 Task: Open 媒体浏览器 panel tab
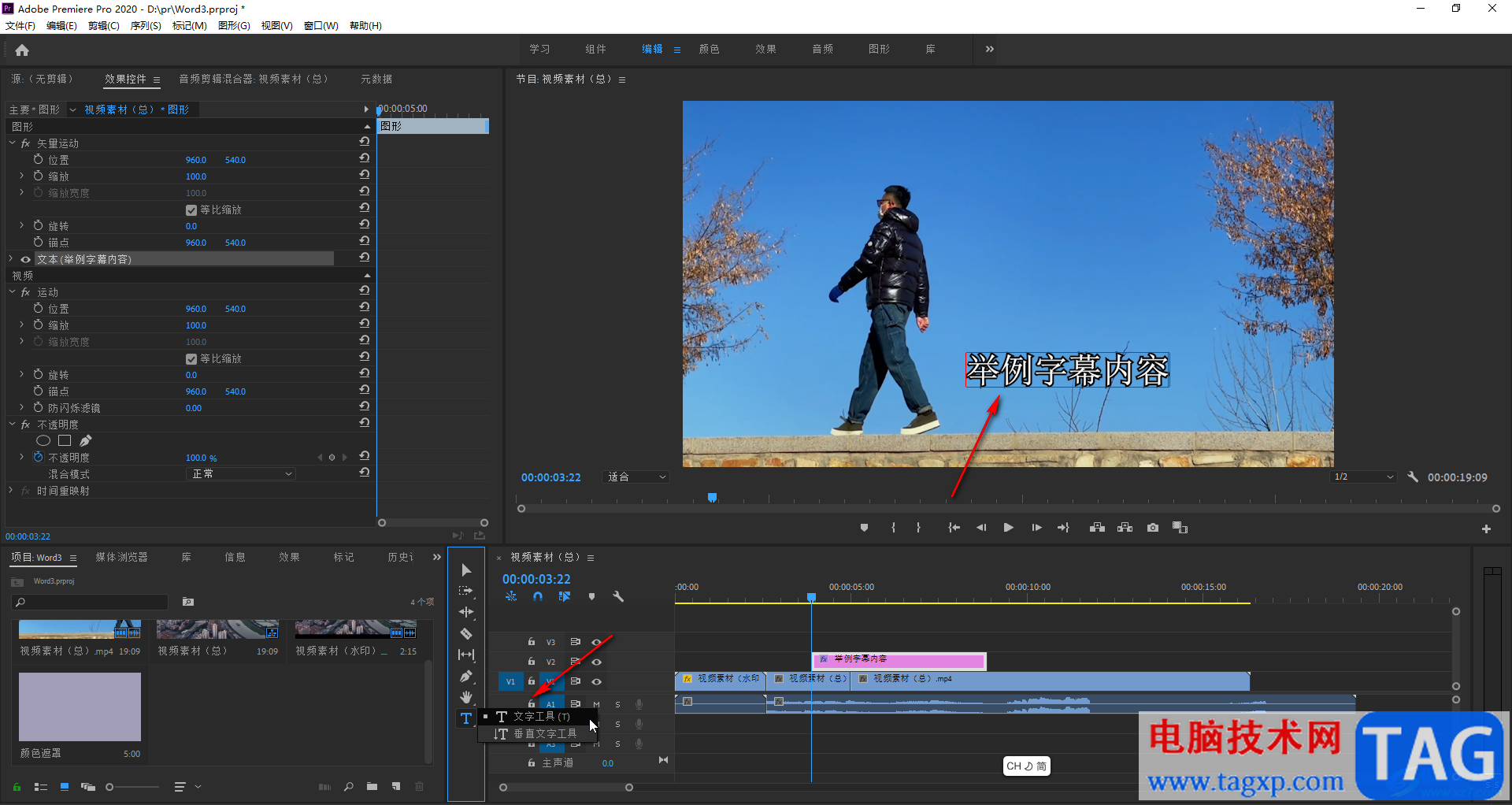[122, 557]
